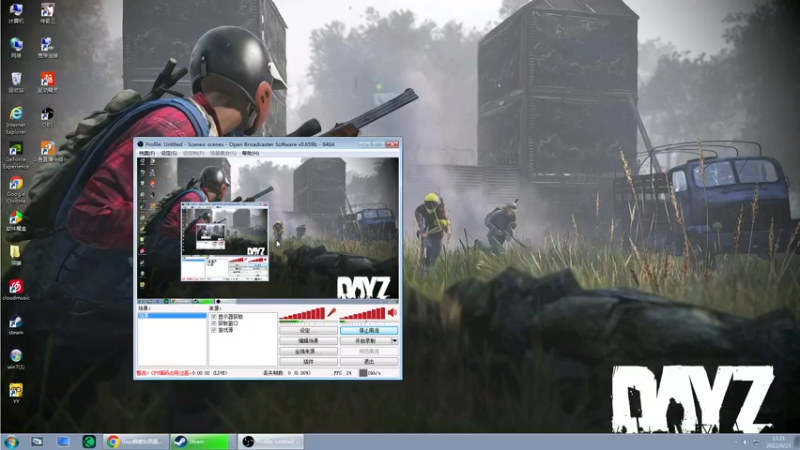Select the 游戏源 source name
Viewport: 800px width, 450px height.
[x=226, y=330]
